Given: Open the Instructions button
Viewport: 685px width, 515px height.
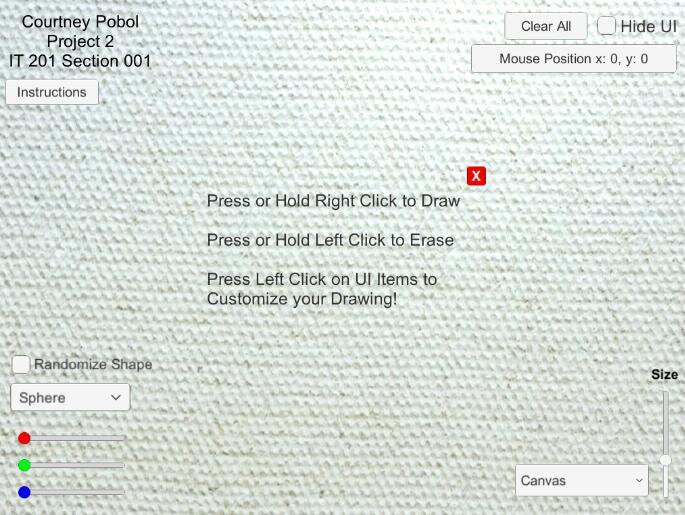Looking at the screenshot, I should click(x=52, y=92).
